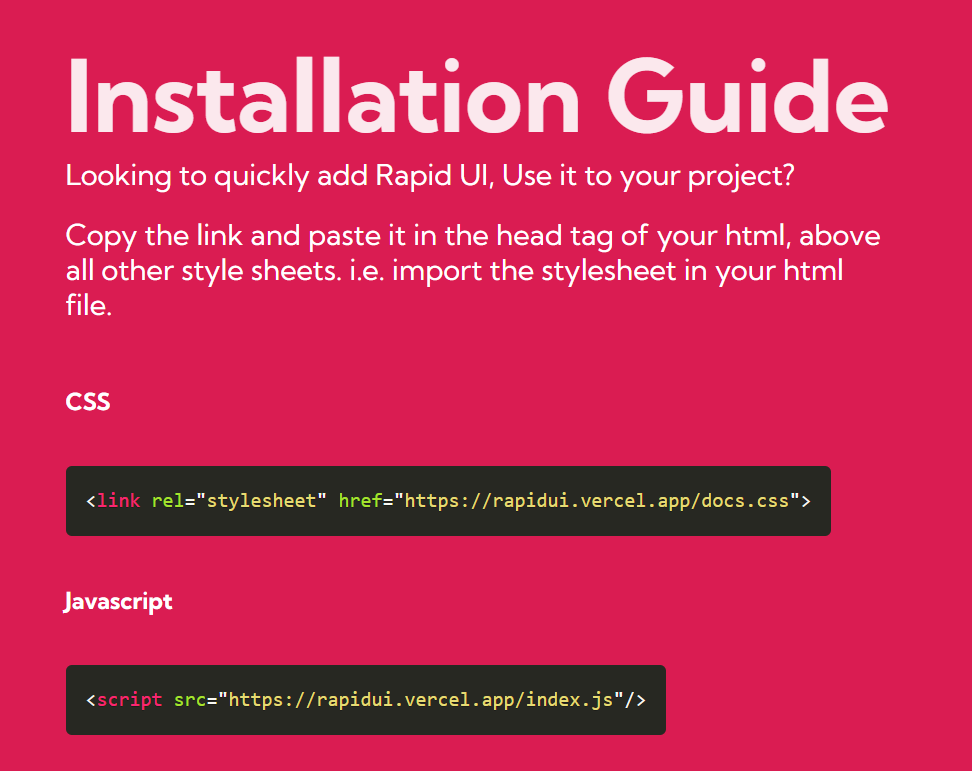
Task: Click the src attribute in the script snippet
Action: point(189,699)
